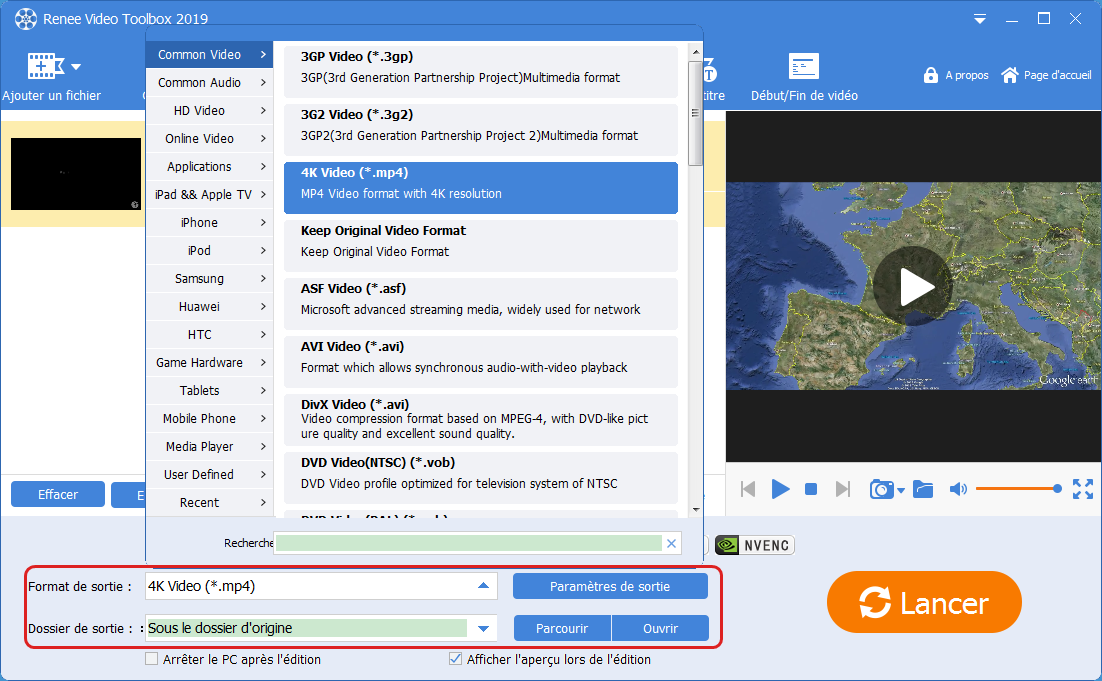Image resolution: width=1102 pixels, height=681 pixels.
Task: Enter fullscreen with the expand icon
Action: tap(1083, 489)
